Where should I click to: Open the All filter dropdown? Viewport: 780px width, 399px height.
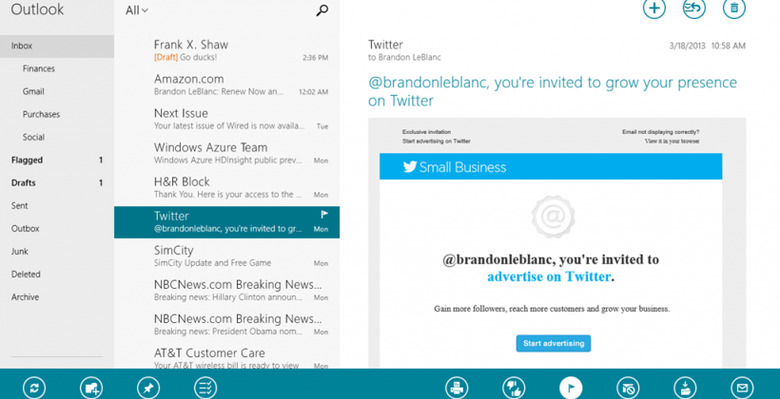[x=137, y=10]
